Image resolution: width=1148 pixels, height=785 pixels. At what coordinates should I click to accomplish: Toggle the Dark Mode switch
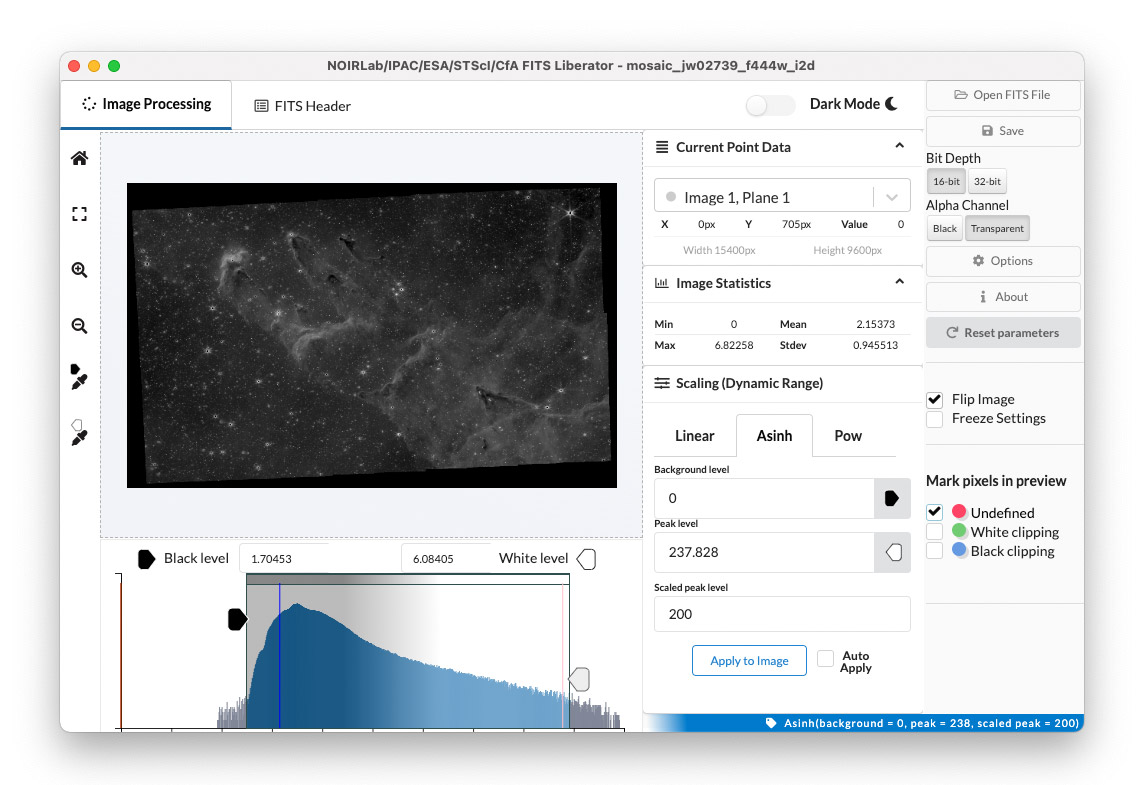point(770,105)
